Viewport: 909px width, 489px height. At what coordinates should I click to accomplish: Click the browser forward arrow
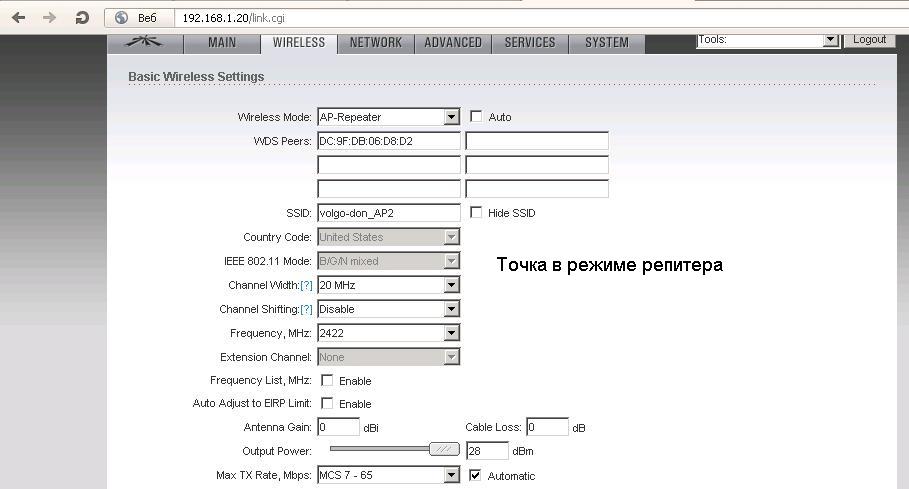pyautogui.click(x=49, y=17)
